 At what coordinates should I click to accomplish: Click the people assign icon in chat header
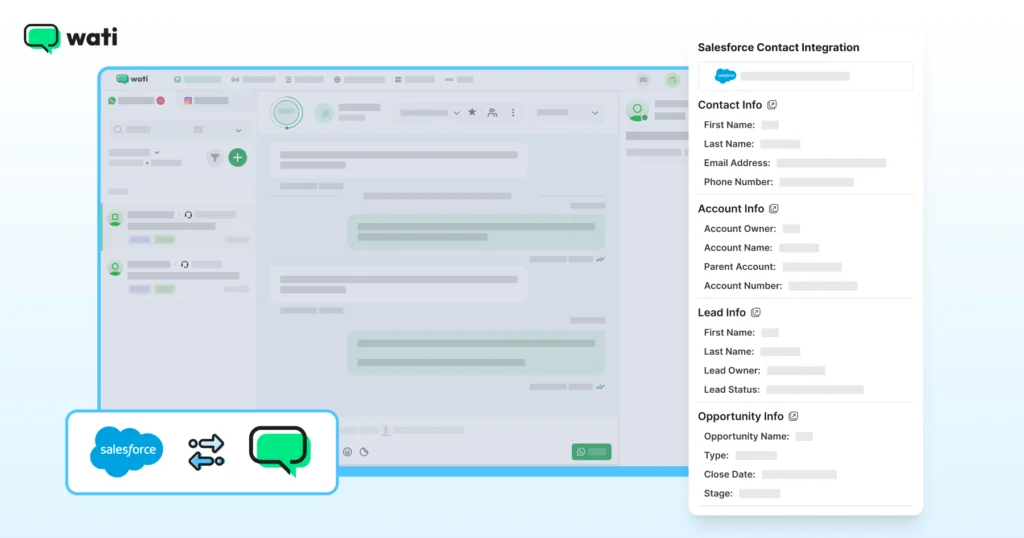492,112
